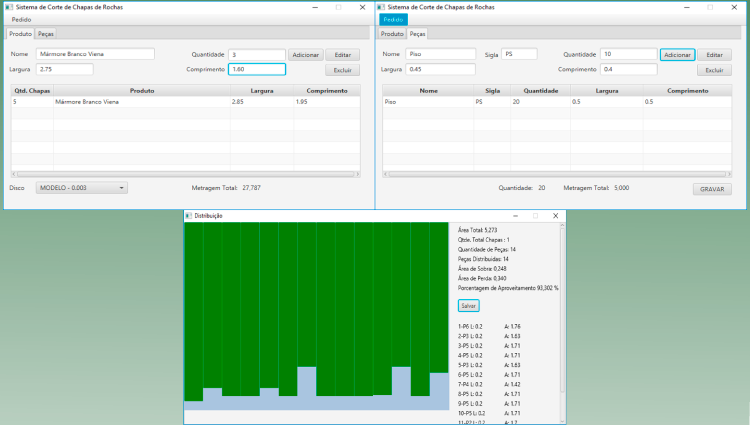Click Editar next to Quantidade 3 field

[x=342, y=54]
